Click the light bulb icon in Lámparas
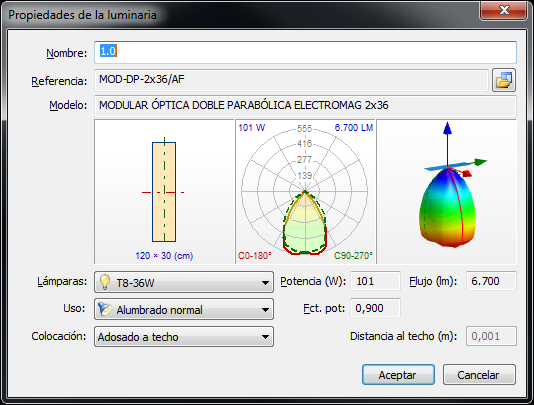Screen dimensions: 534x405 [x=105, y=282]
